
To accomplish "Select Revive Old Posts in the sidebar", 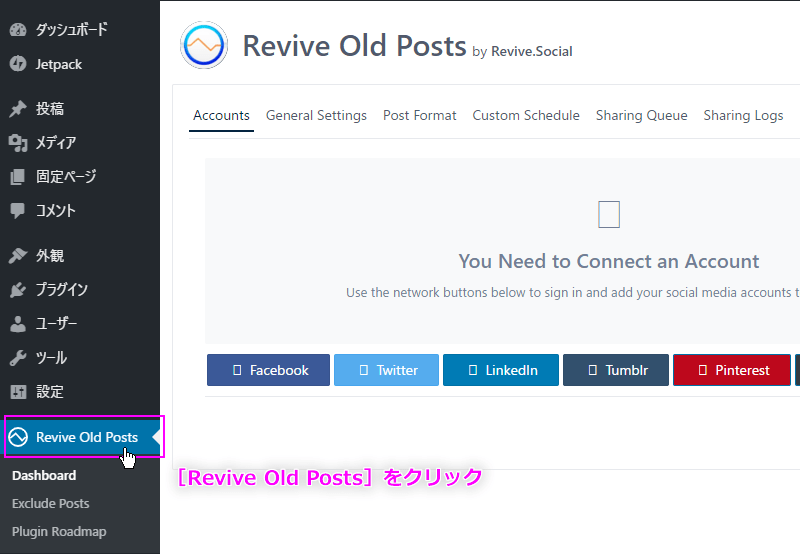I will click(80, 437).
